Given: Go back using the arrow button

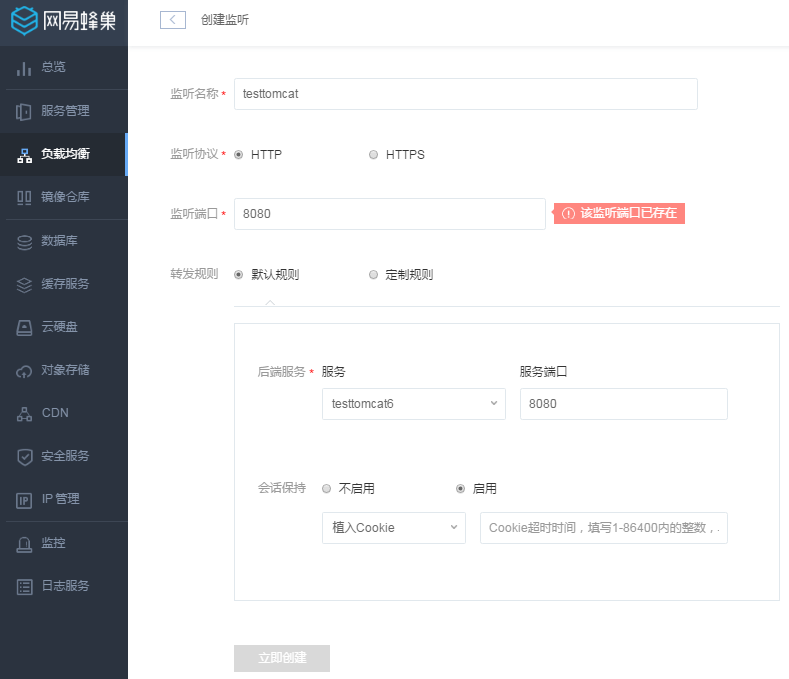Looking at the screenshot, I should click(173, 20).
